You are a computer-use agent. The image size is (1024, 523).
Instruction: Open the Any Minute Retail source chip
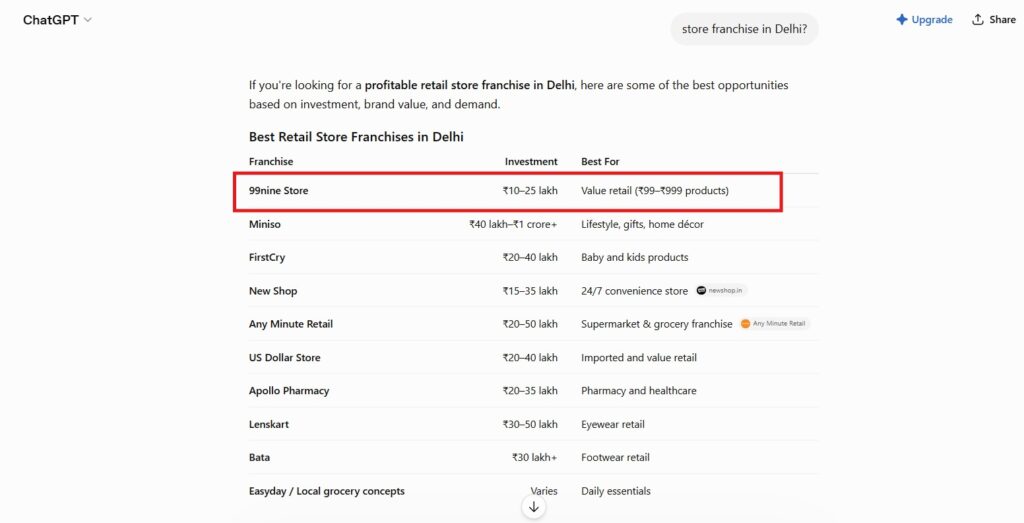coord(773,324)
